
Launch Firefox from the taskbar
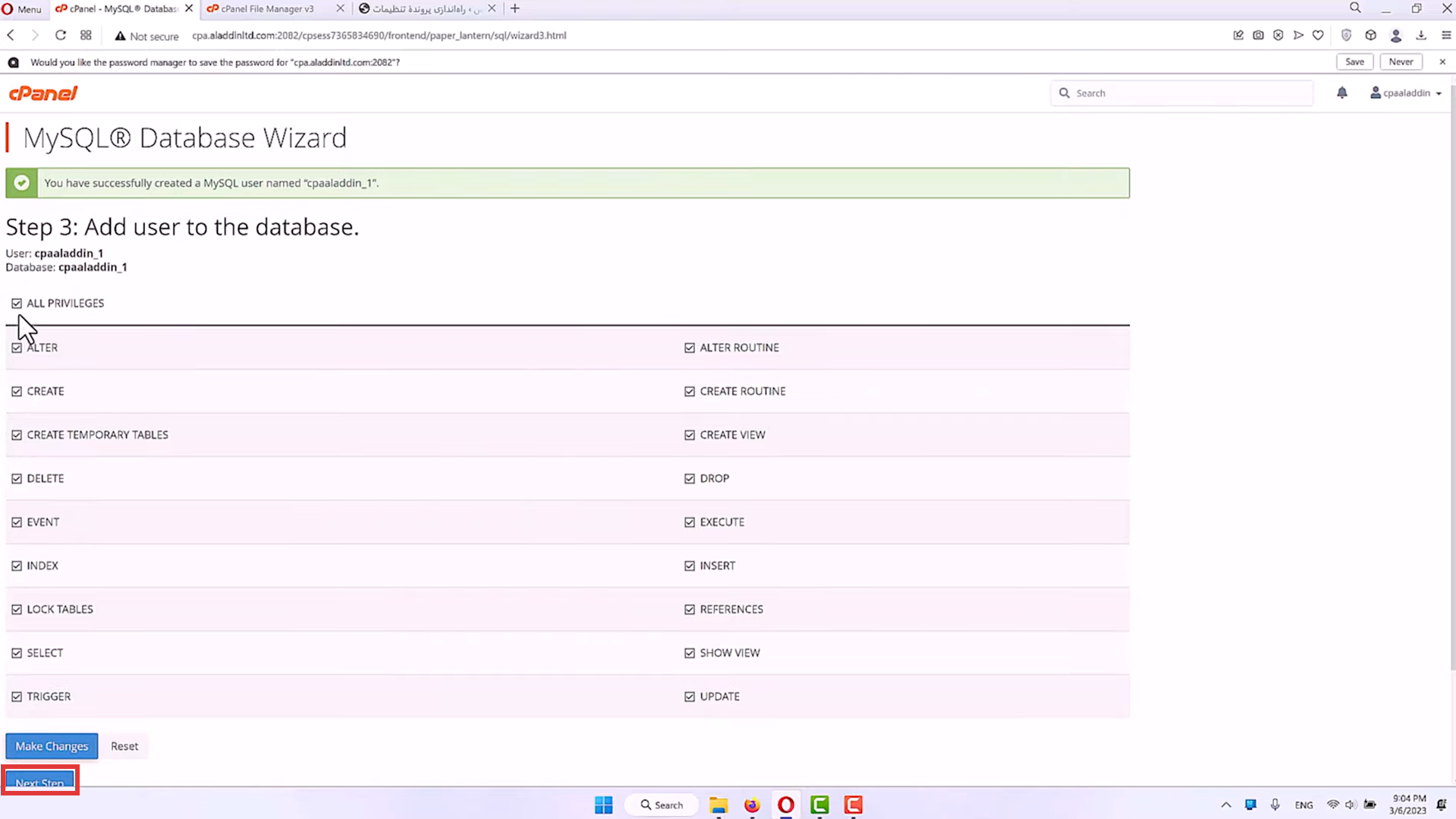pyautogui.click(x=752, y=805)
